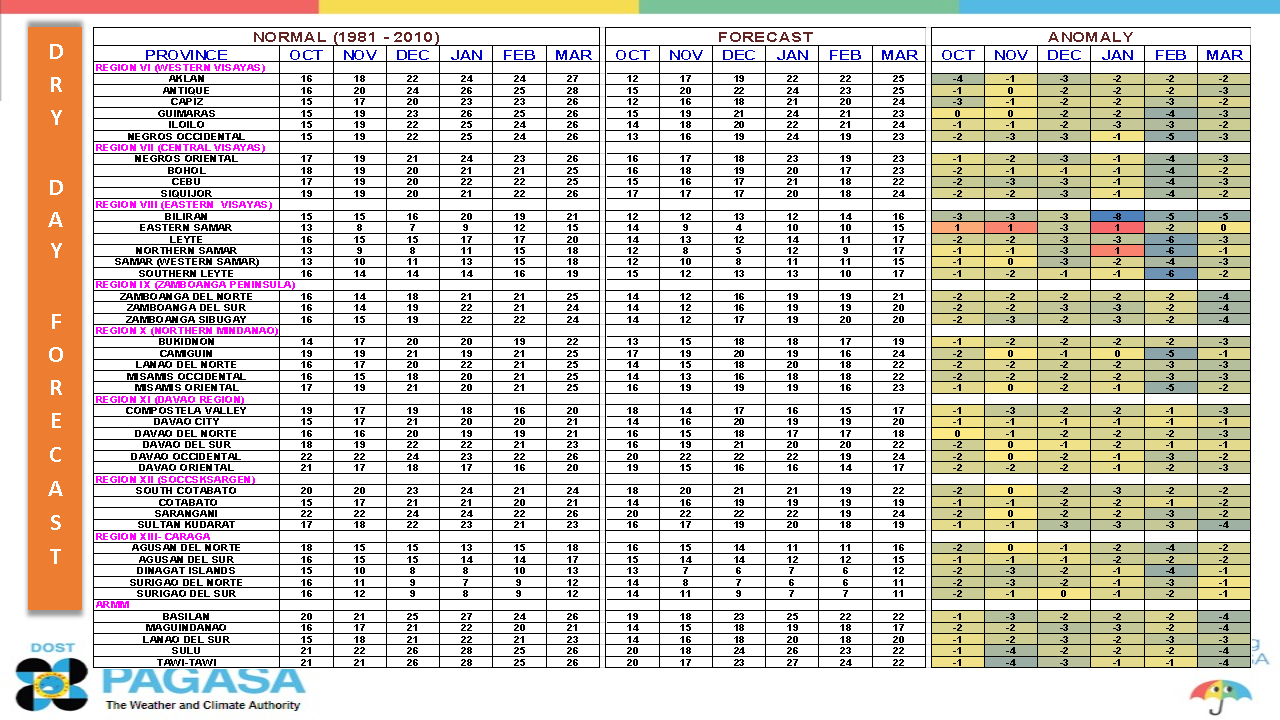Click the NORMAL (1981 - 2010) heading
Image resolution: width=1280 pixels, height=720 pixels.
coord(346,36)
